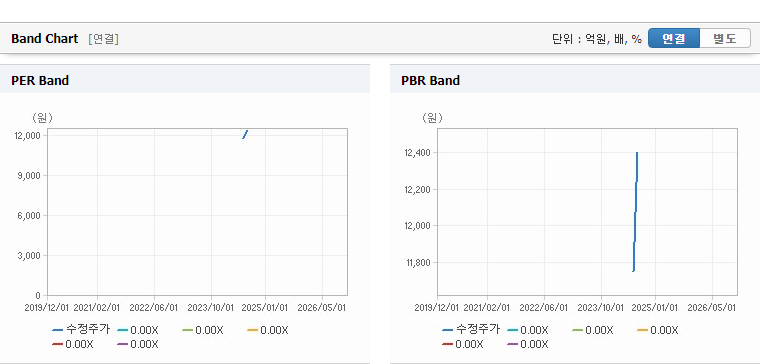Toggle red 0.00X legend in PBR Band

click(462, 344)
